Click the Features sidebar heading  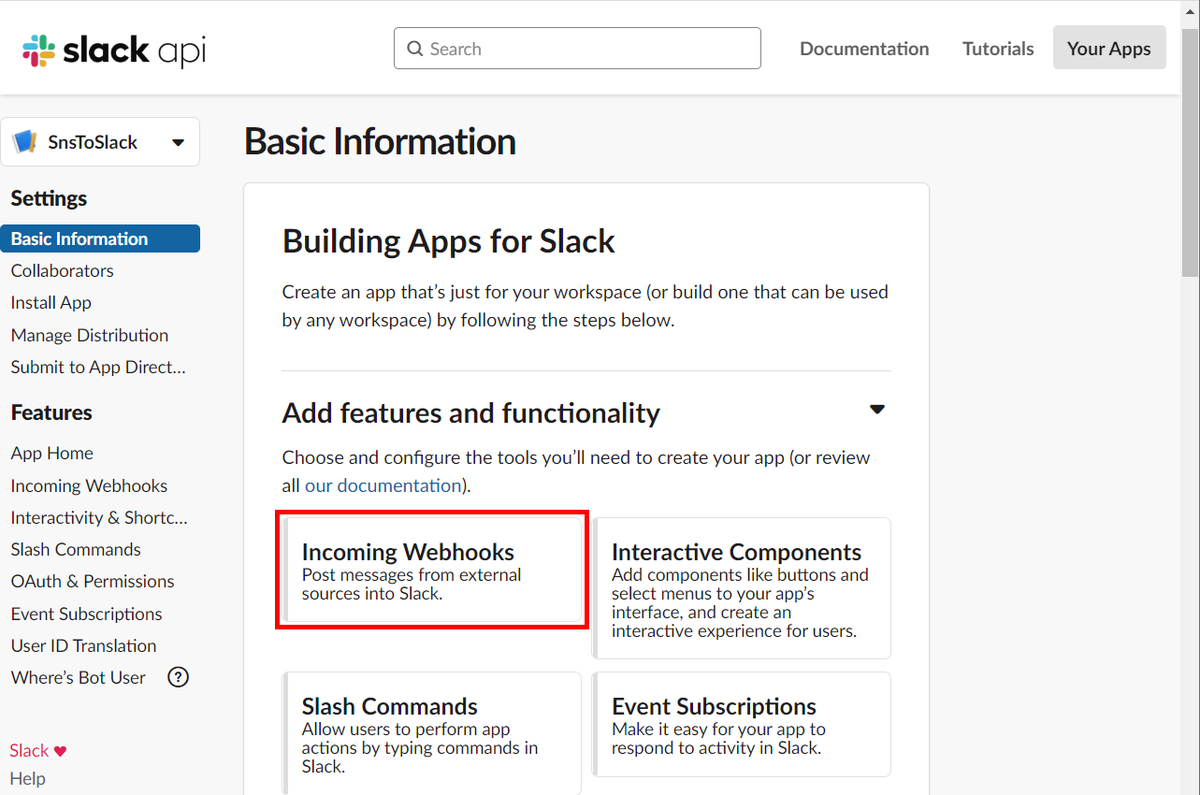pyautogui.click(x=51, y=412)
